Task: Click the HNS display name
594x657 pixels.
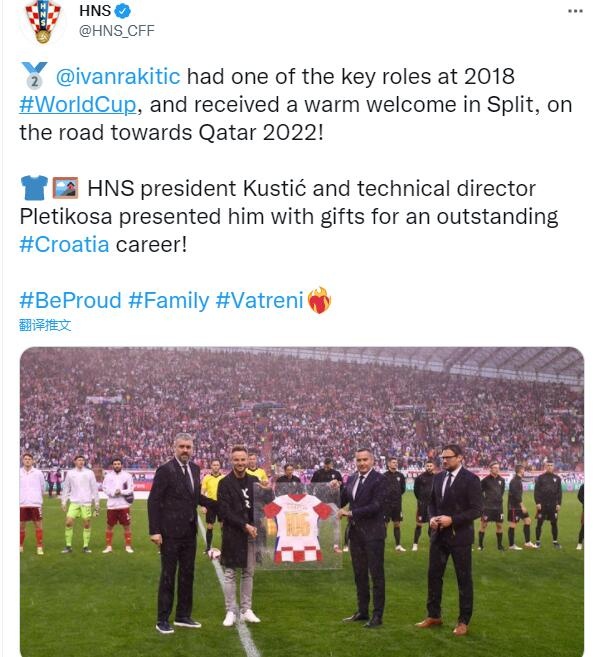Action: click(95, 11)
